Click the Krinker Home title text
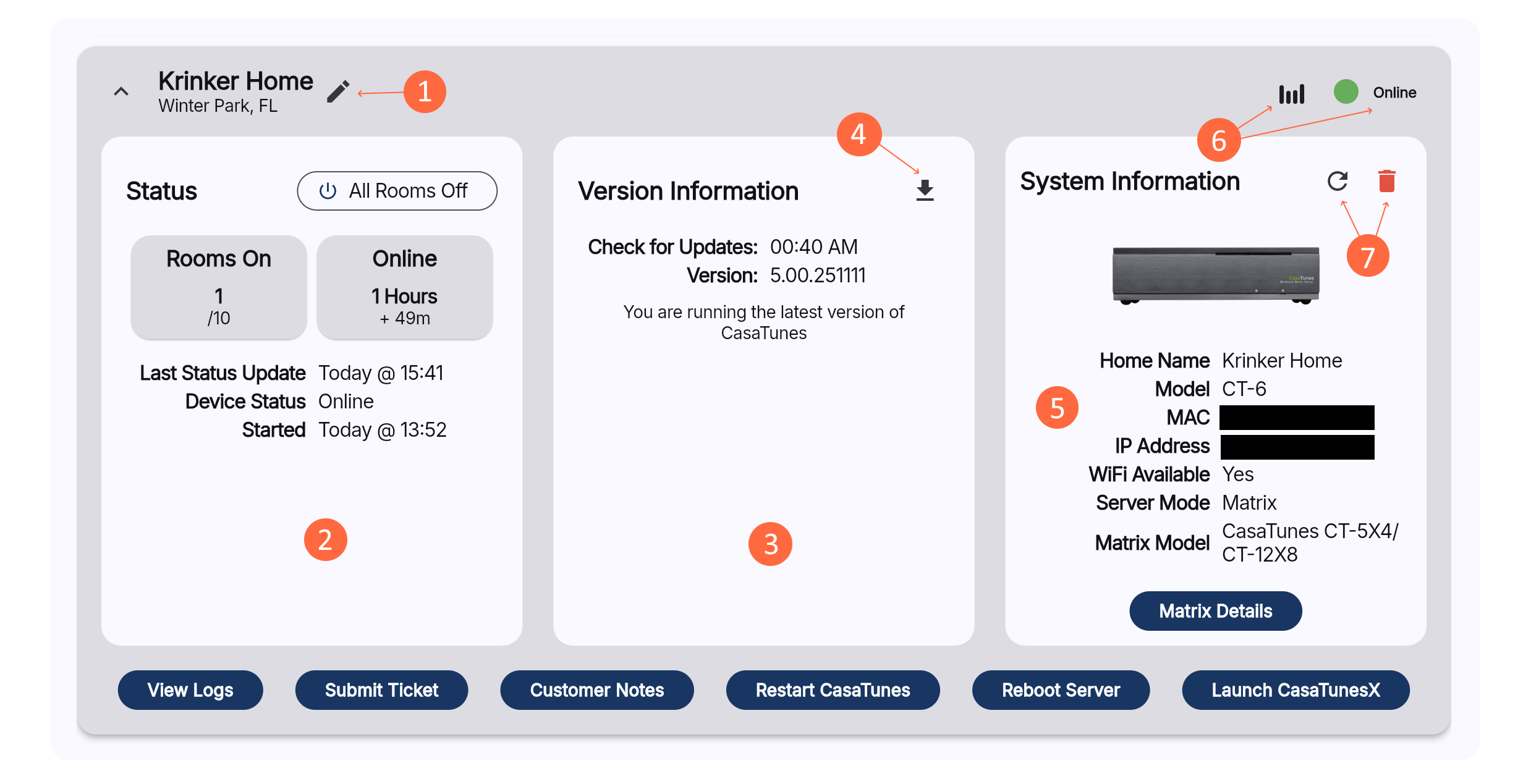The image size is (1531, 784). click(235, 81)
